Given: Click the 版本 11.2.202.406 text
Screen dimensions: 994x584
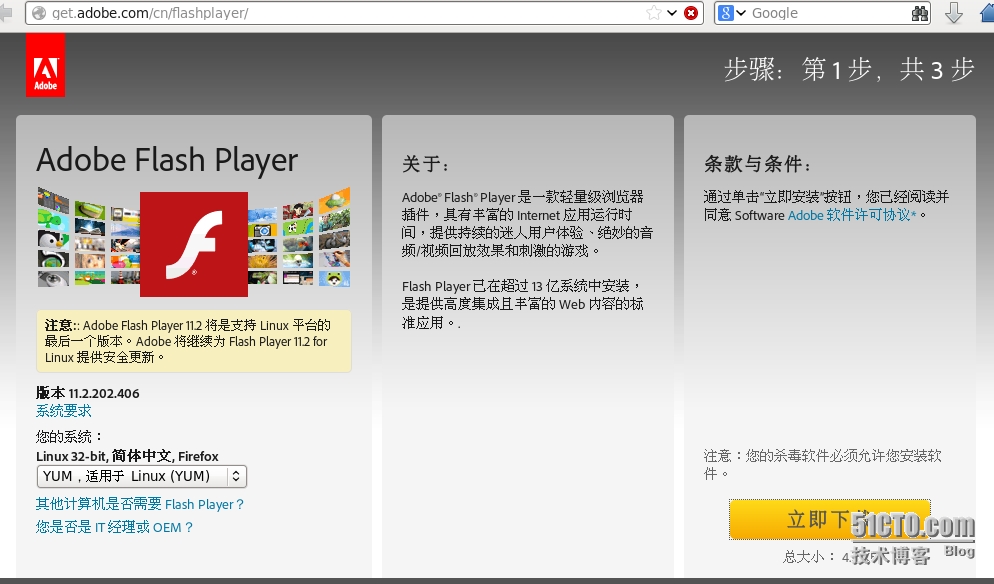Looking at the screenshot, I should pos(87,393).
